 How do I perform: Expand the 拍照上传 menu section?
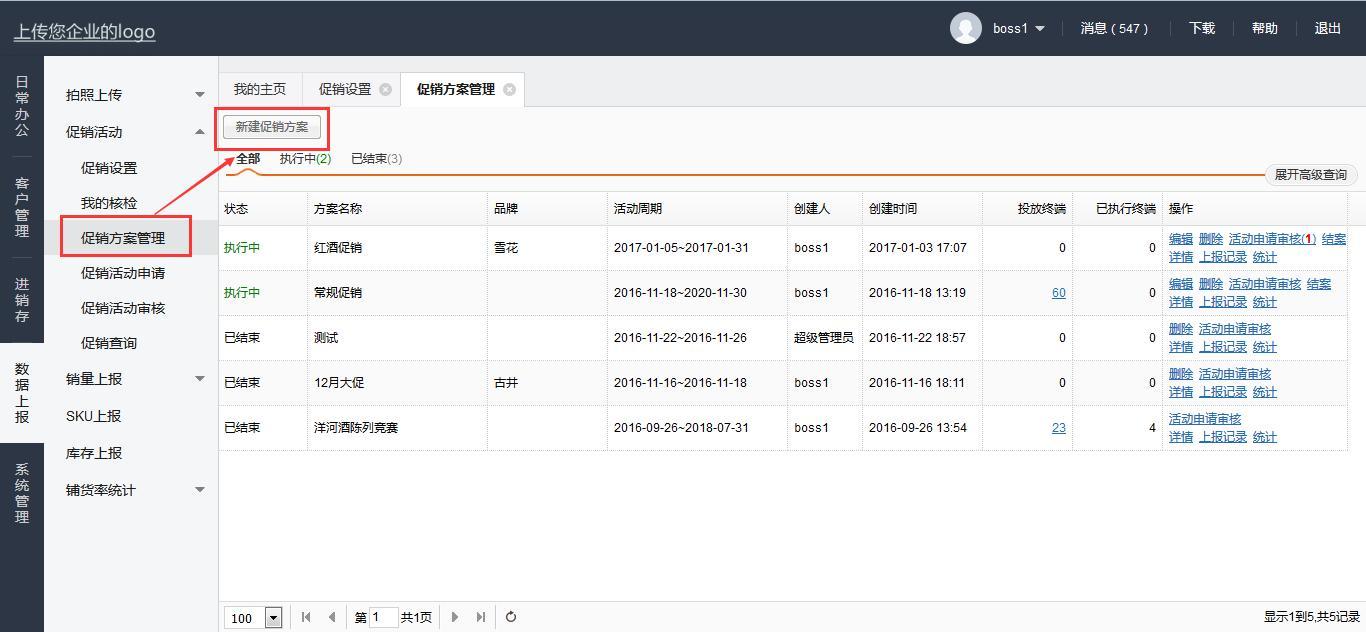tap(199, 95)
